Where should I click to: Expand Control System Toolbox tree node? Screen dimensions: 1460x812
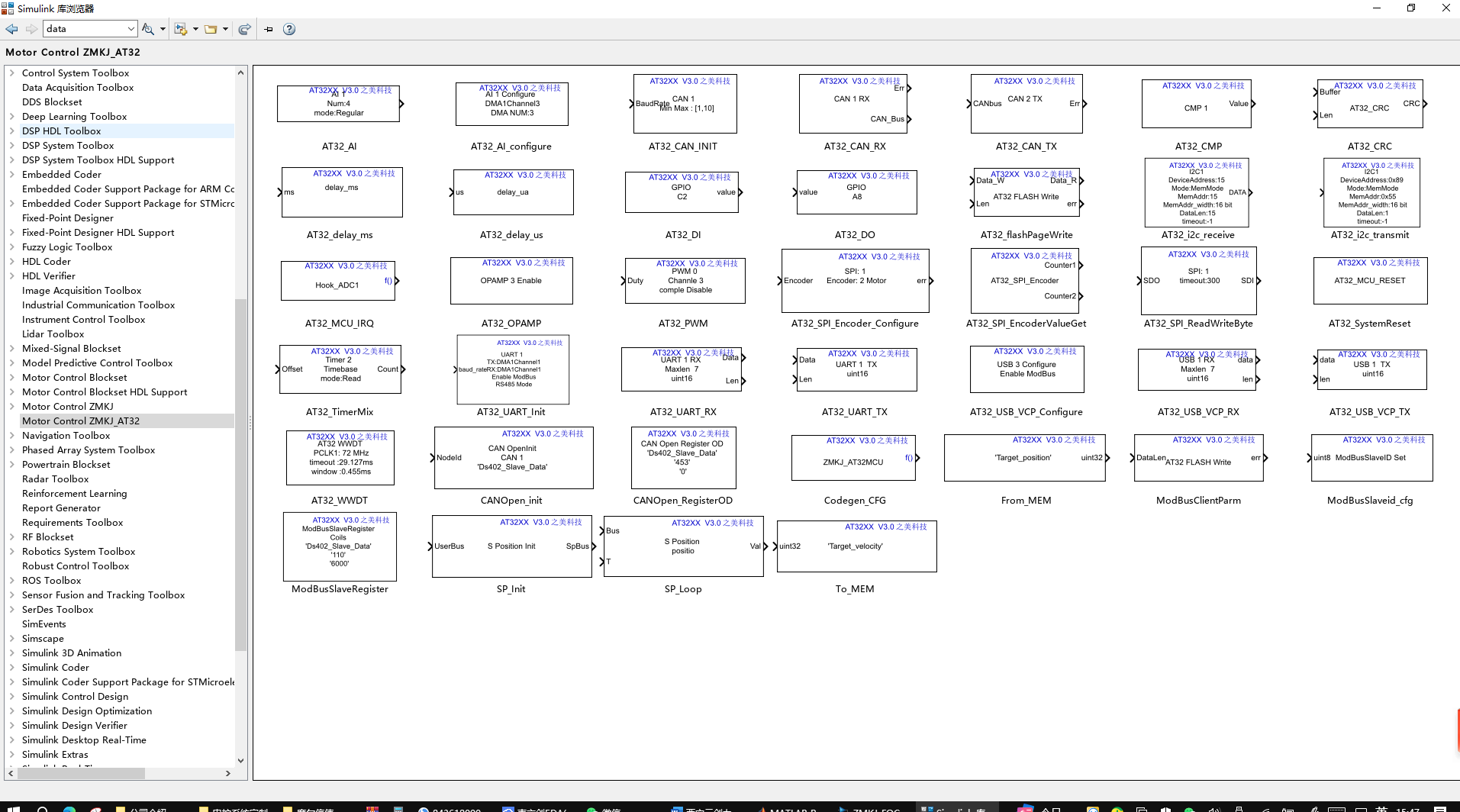(x=12, y=73)
